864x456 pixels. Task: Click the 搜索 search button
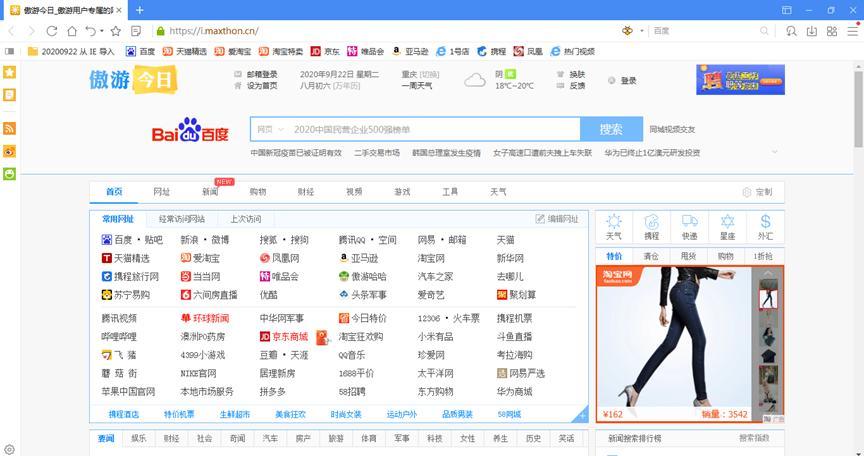point(611,129)
